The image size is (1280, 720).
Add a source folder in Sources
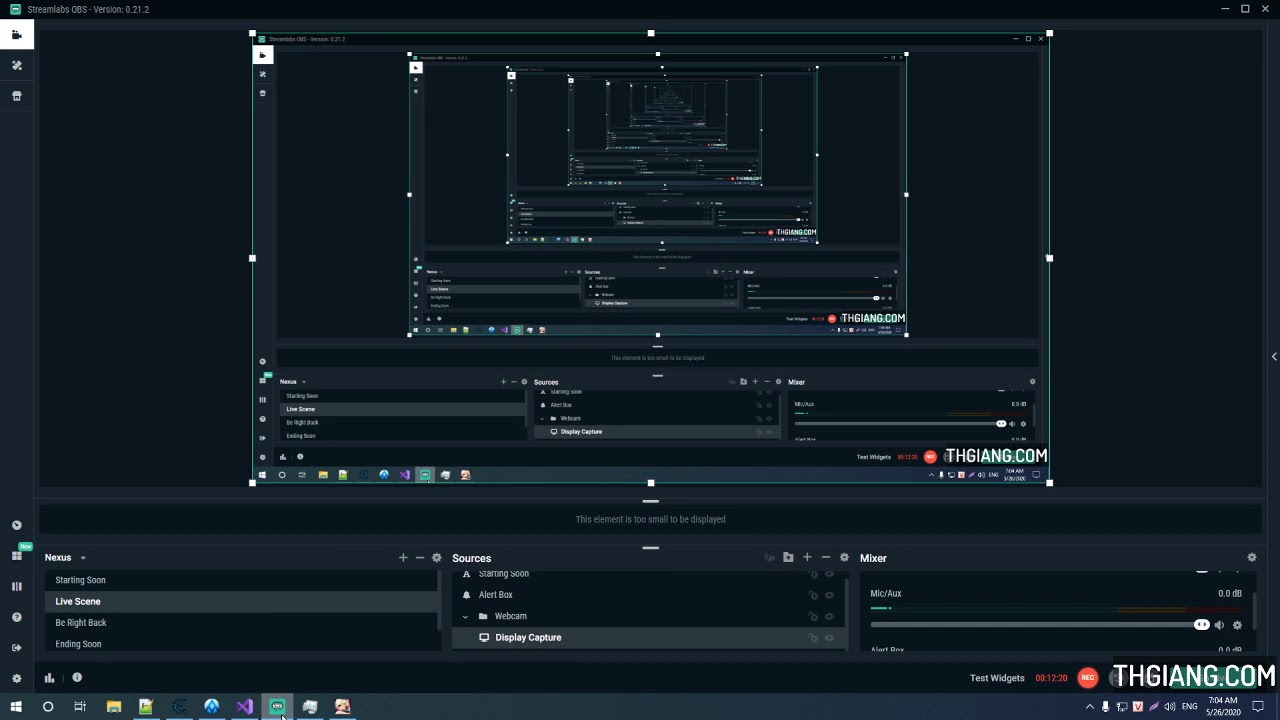pos(788,558)
